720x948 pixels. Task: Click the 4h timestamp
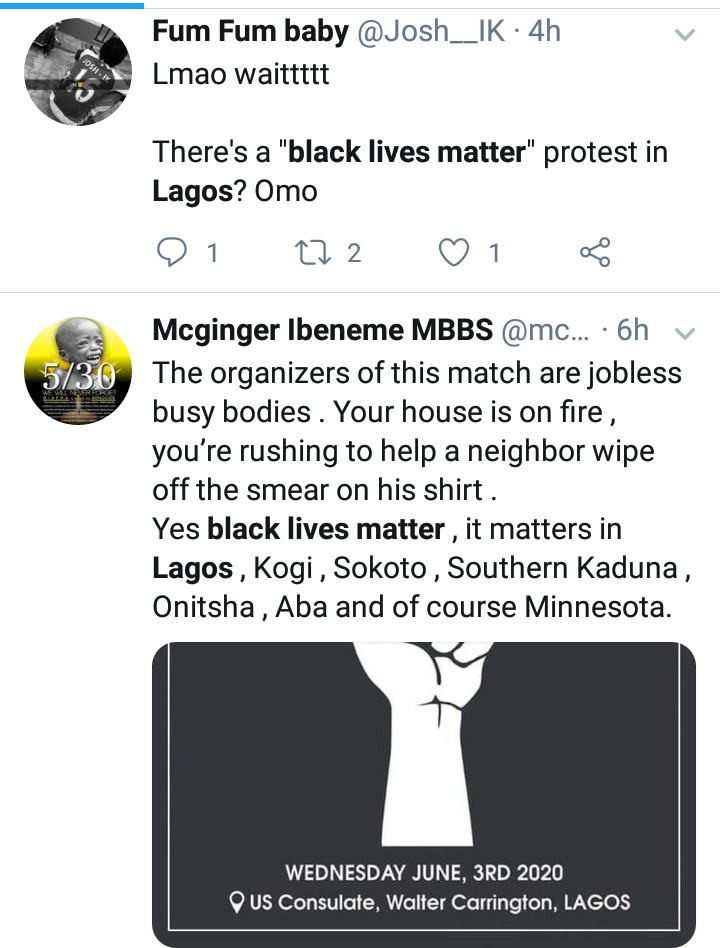(x=544, y=32)
